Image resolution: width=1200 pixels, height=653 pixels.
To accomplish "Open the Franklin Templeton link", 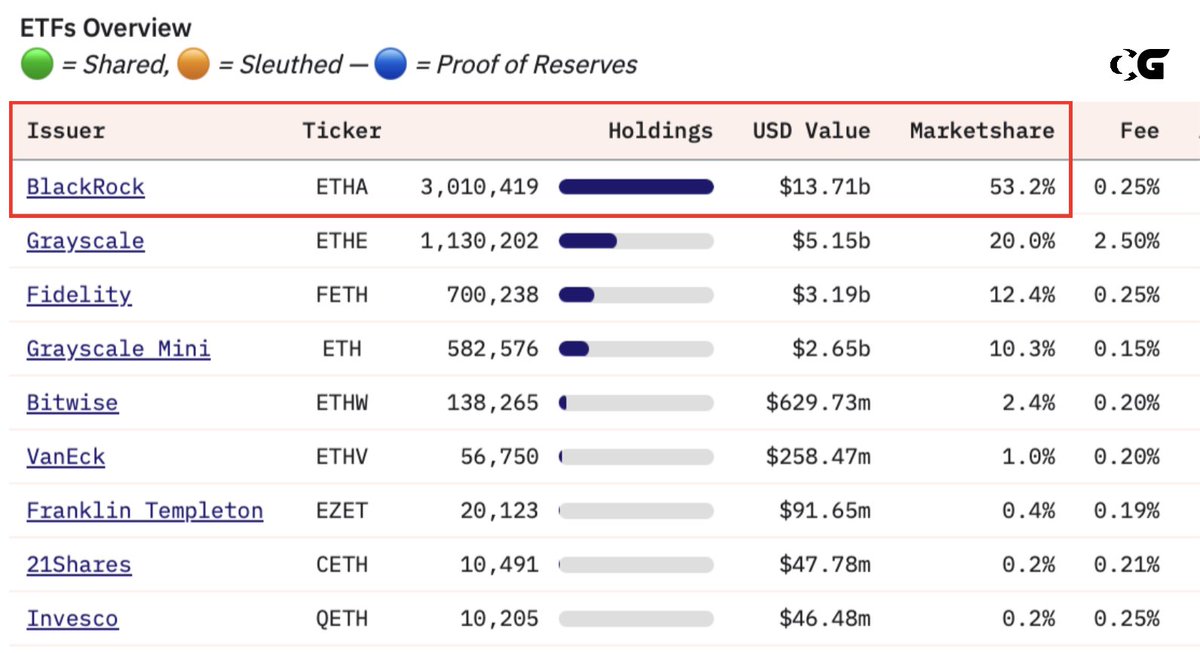I will (145, 511).
